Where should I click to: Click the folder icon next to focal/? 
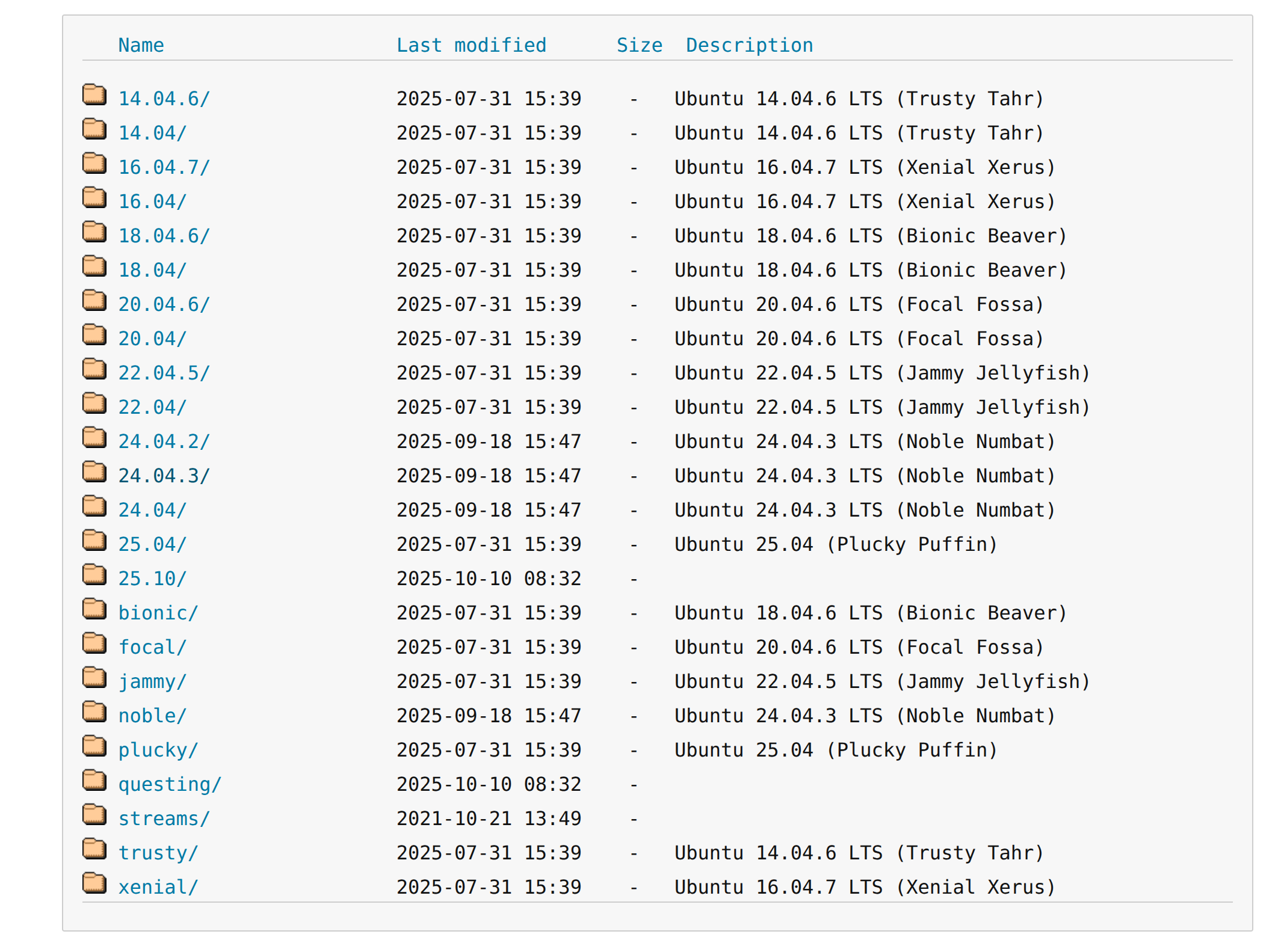[94, 643]
